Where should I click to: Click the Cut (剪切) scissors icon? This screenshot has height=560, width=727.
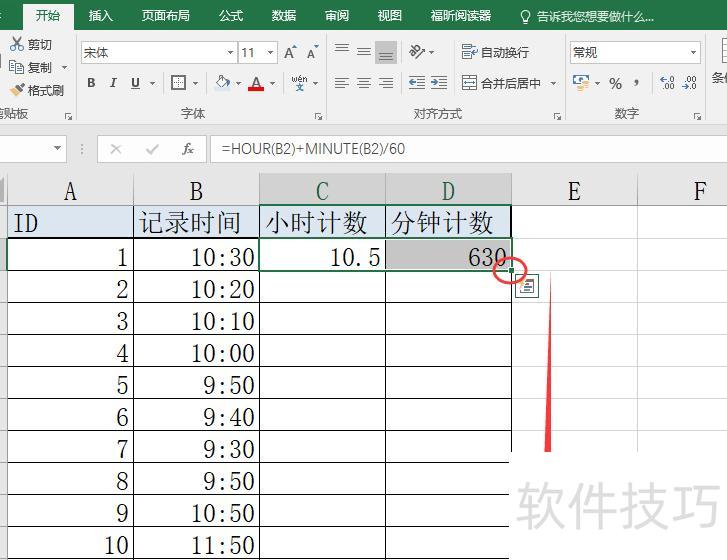tap(17, 44)
